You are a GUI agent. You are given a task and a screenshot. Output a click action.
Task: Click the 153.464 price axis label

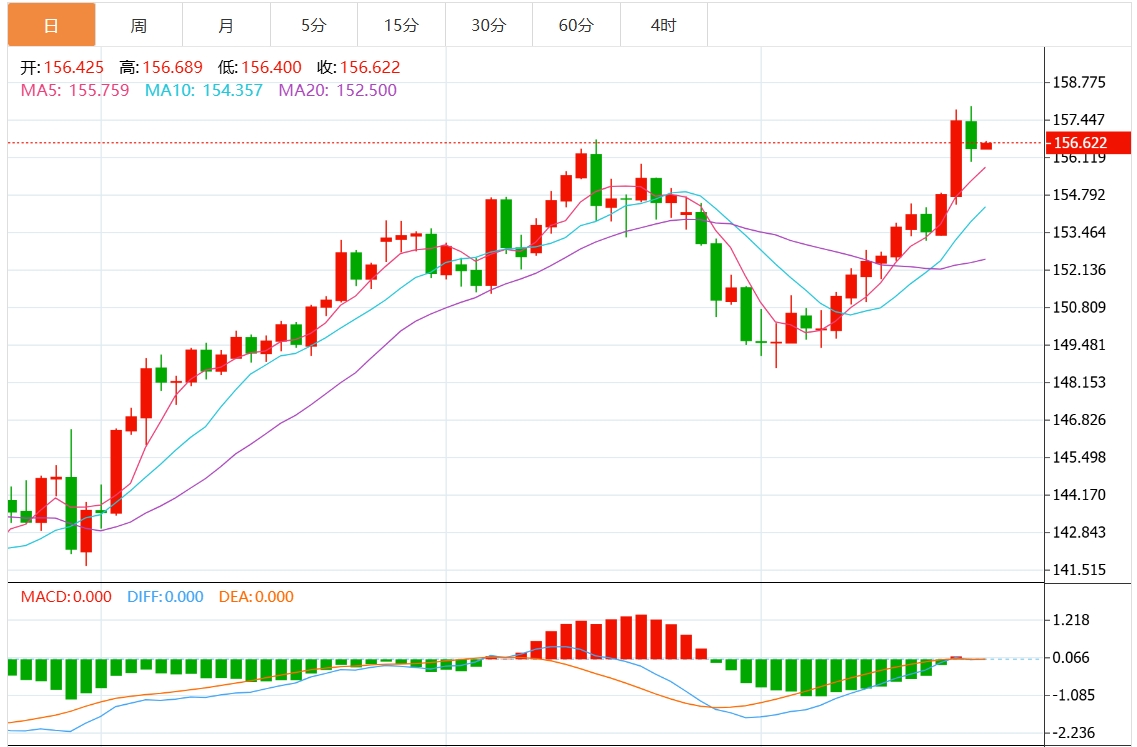(x=1079, y=232)
